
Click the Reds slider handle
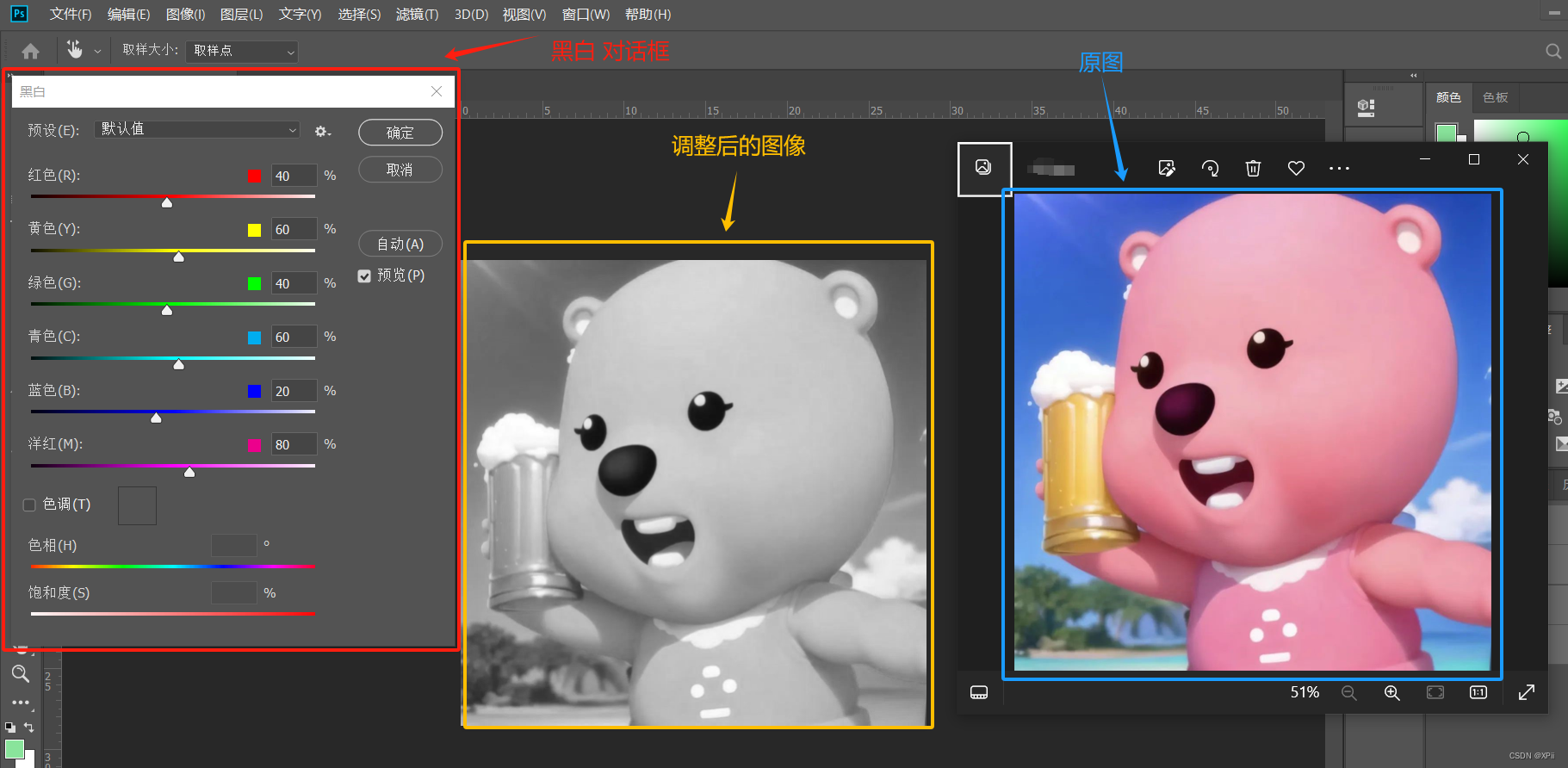coord(167,202)
